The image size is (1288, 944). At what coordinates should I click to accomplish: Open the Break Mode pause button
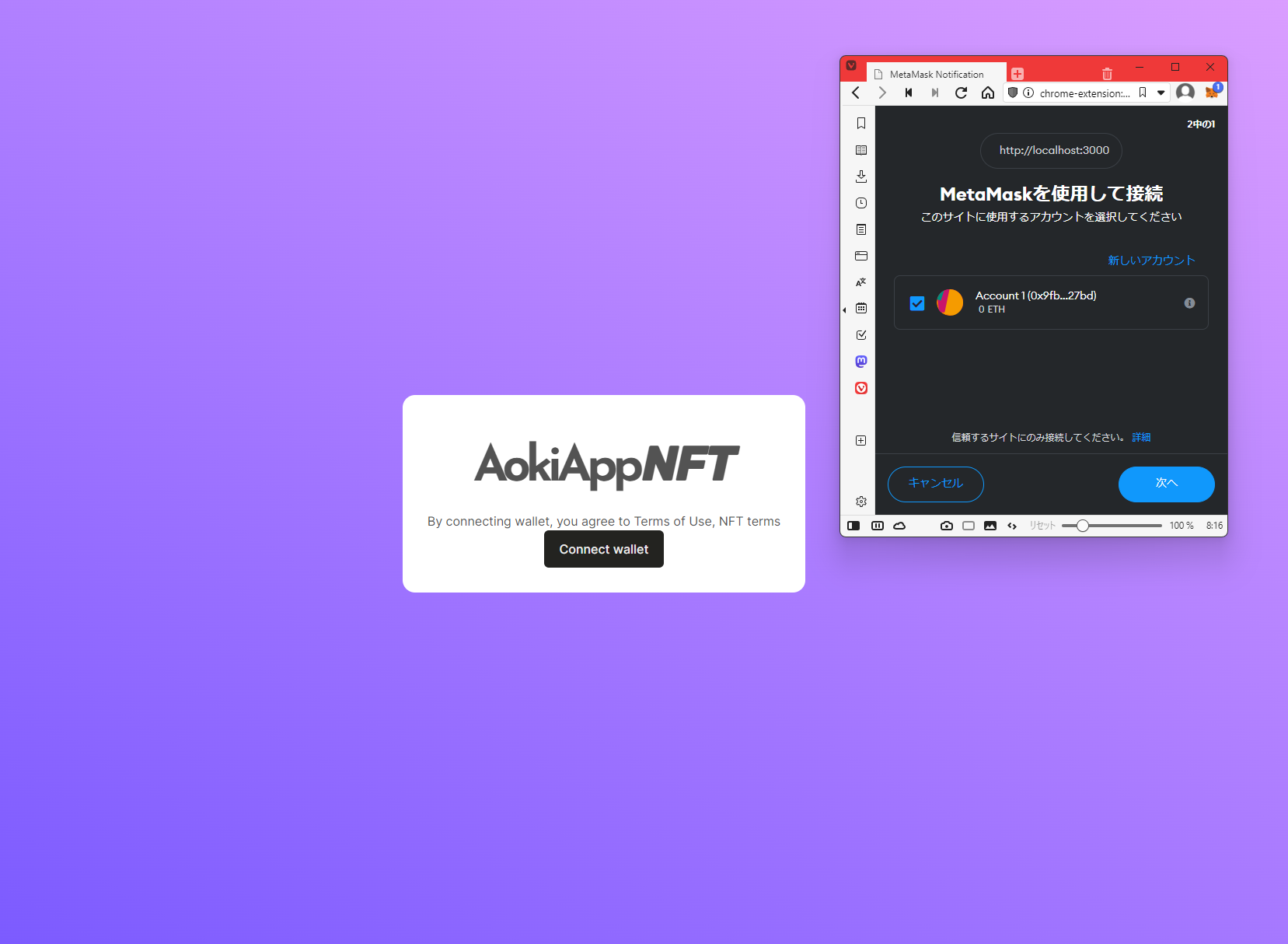click(878, 526)
